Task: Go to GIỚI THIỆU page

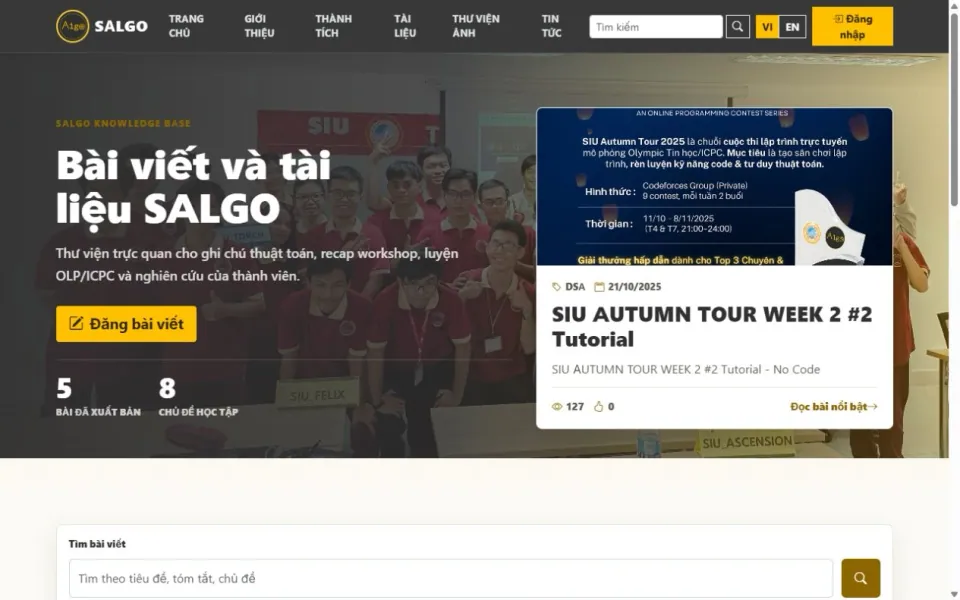Action: pos(259,26)
